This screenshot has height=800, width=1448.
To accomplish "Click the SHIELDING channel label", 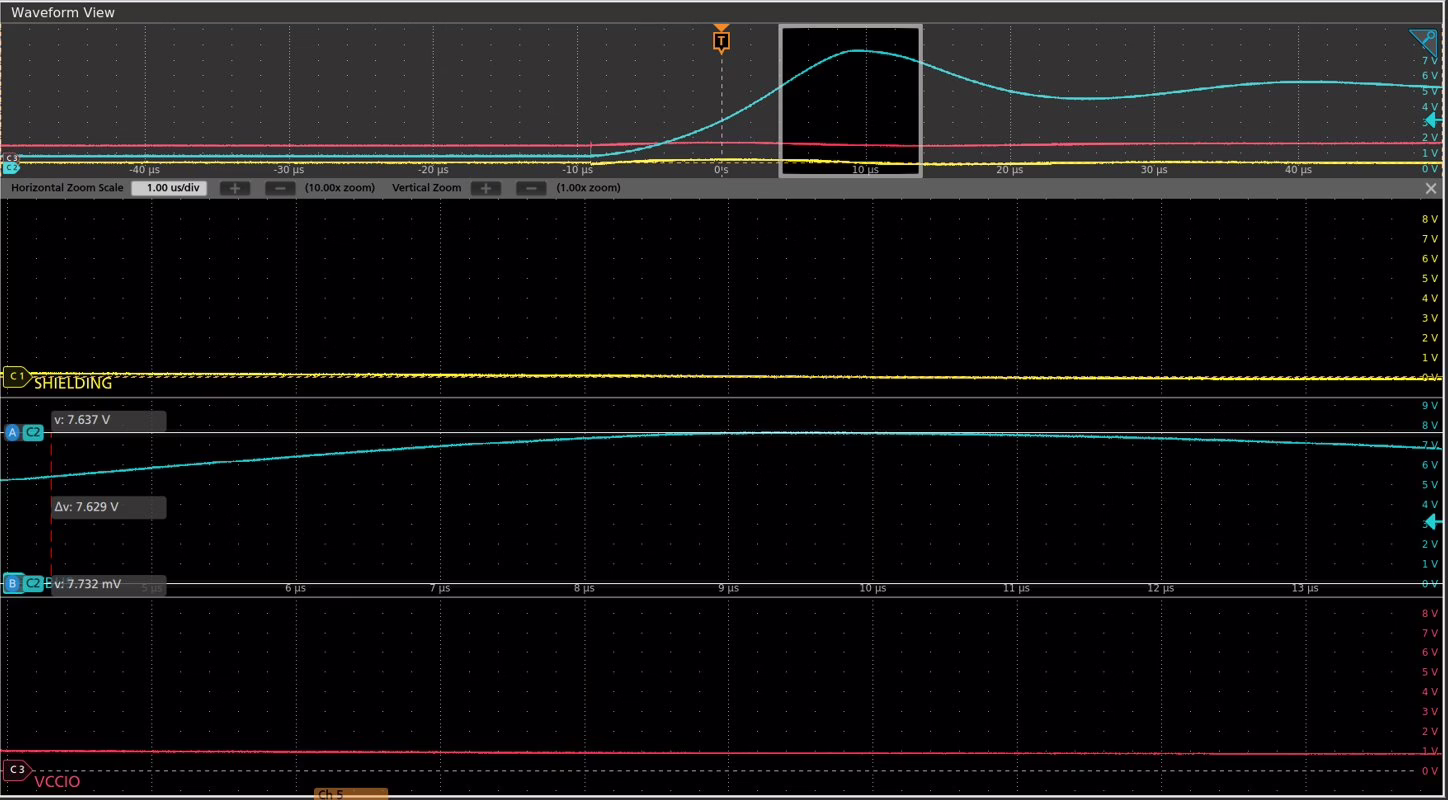I will coord(73,383).
